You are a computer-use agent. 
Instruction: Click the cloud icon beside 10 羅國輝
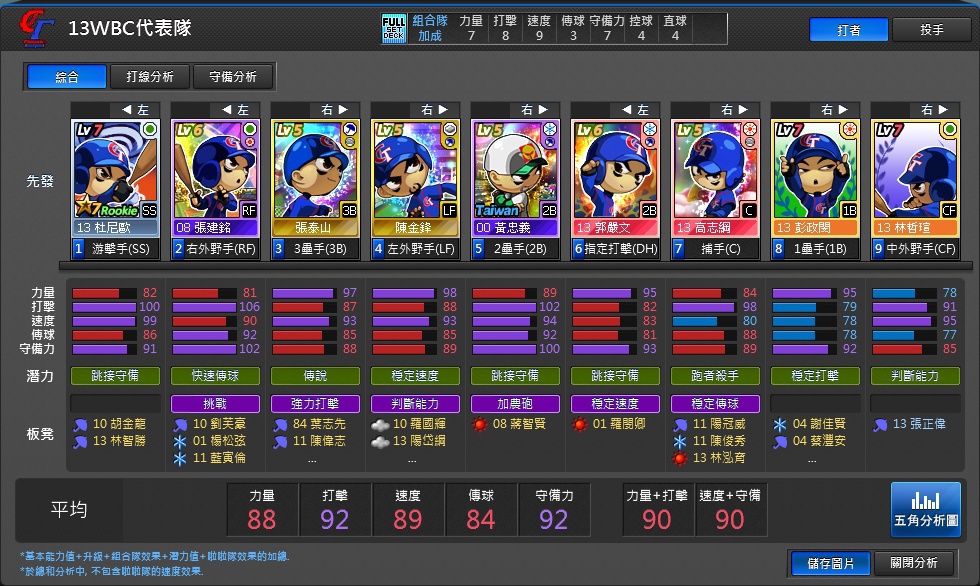[380, 425]
